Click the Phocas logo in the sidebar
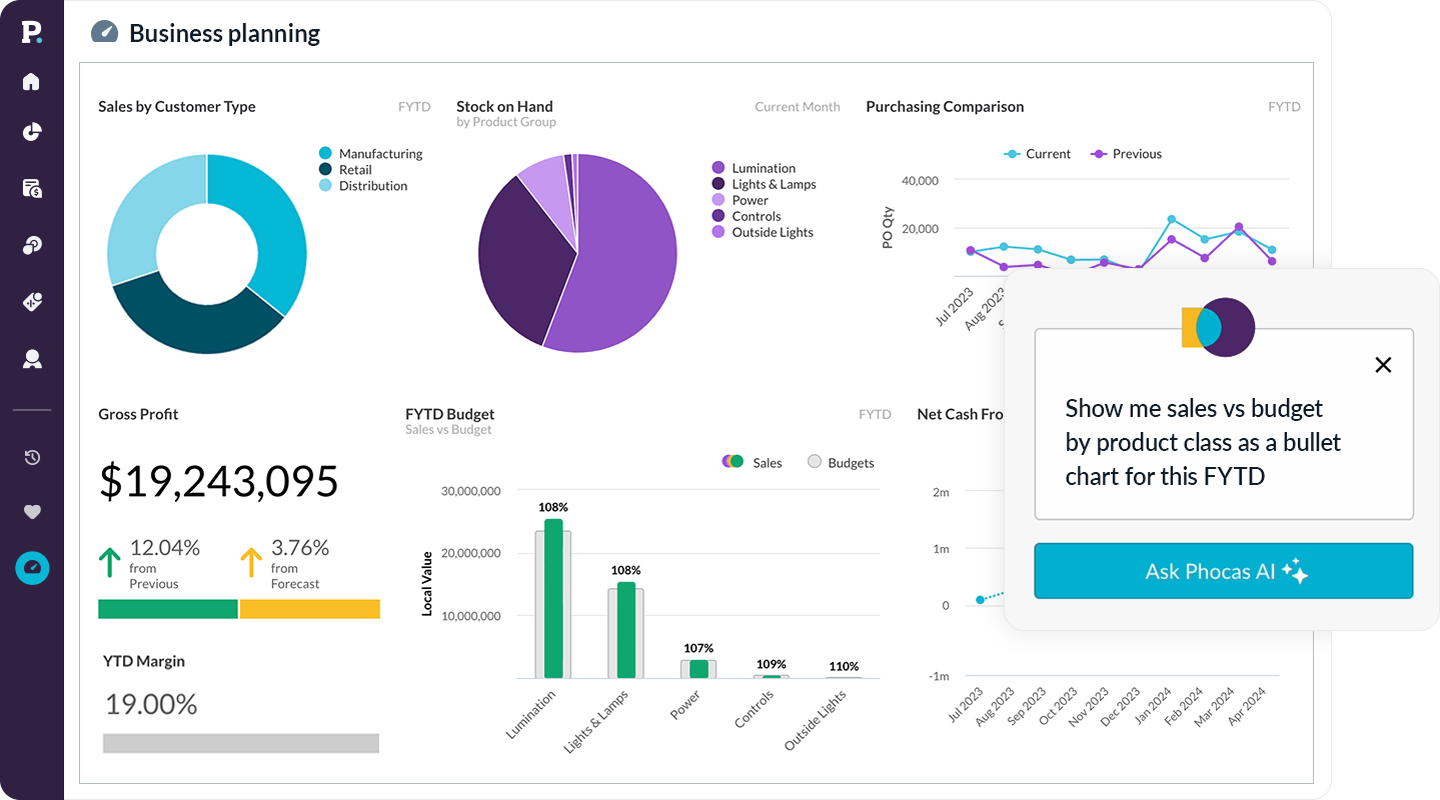Viewport: 1440px width, 800px height. pyautogui.click(x=32, y=32)
